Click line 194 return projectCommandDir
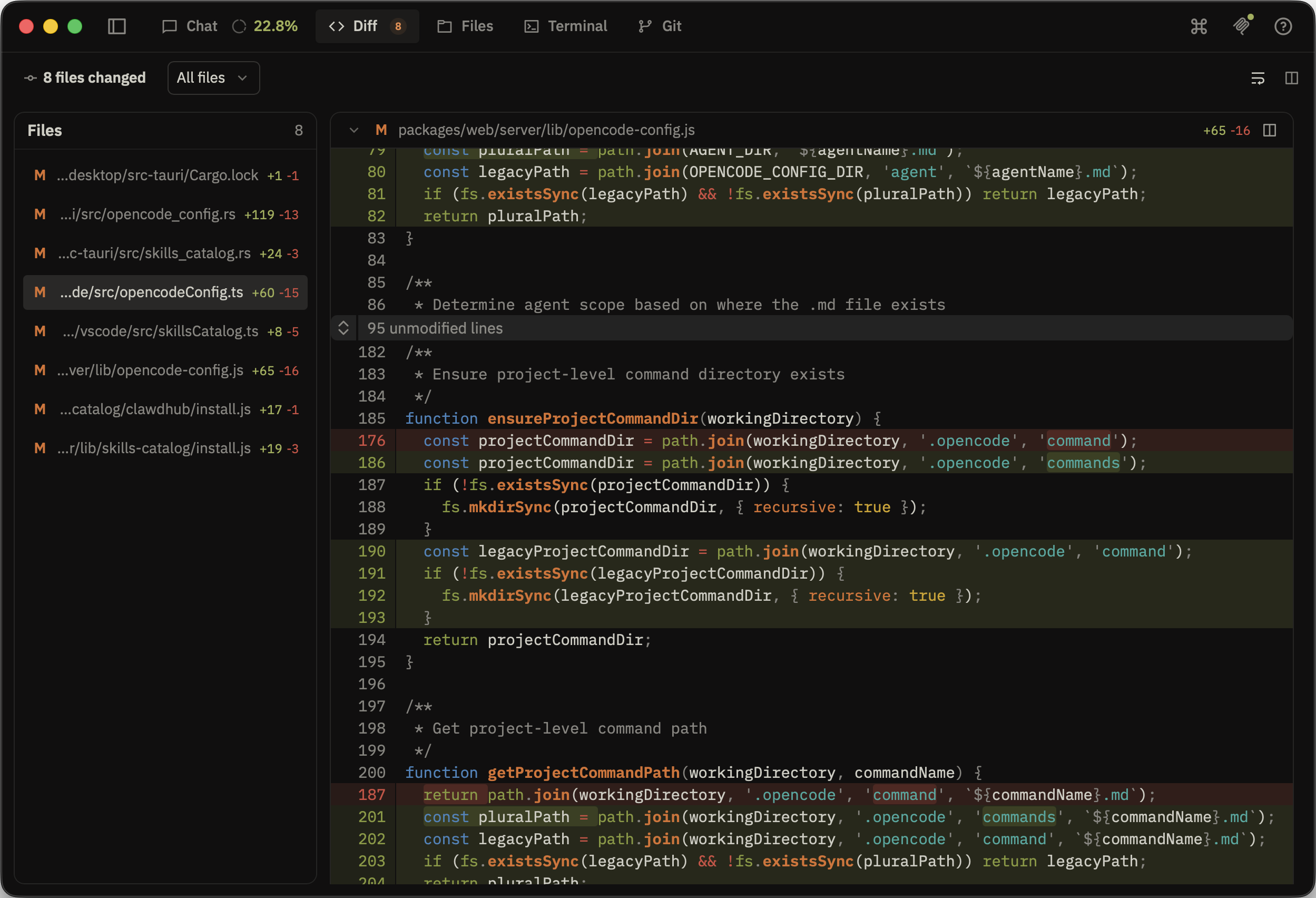This screenshot has height=898, width=1316. click(x=537, y=640)
